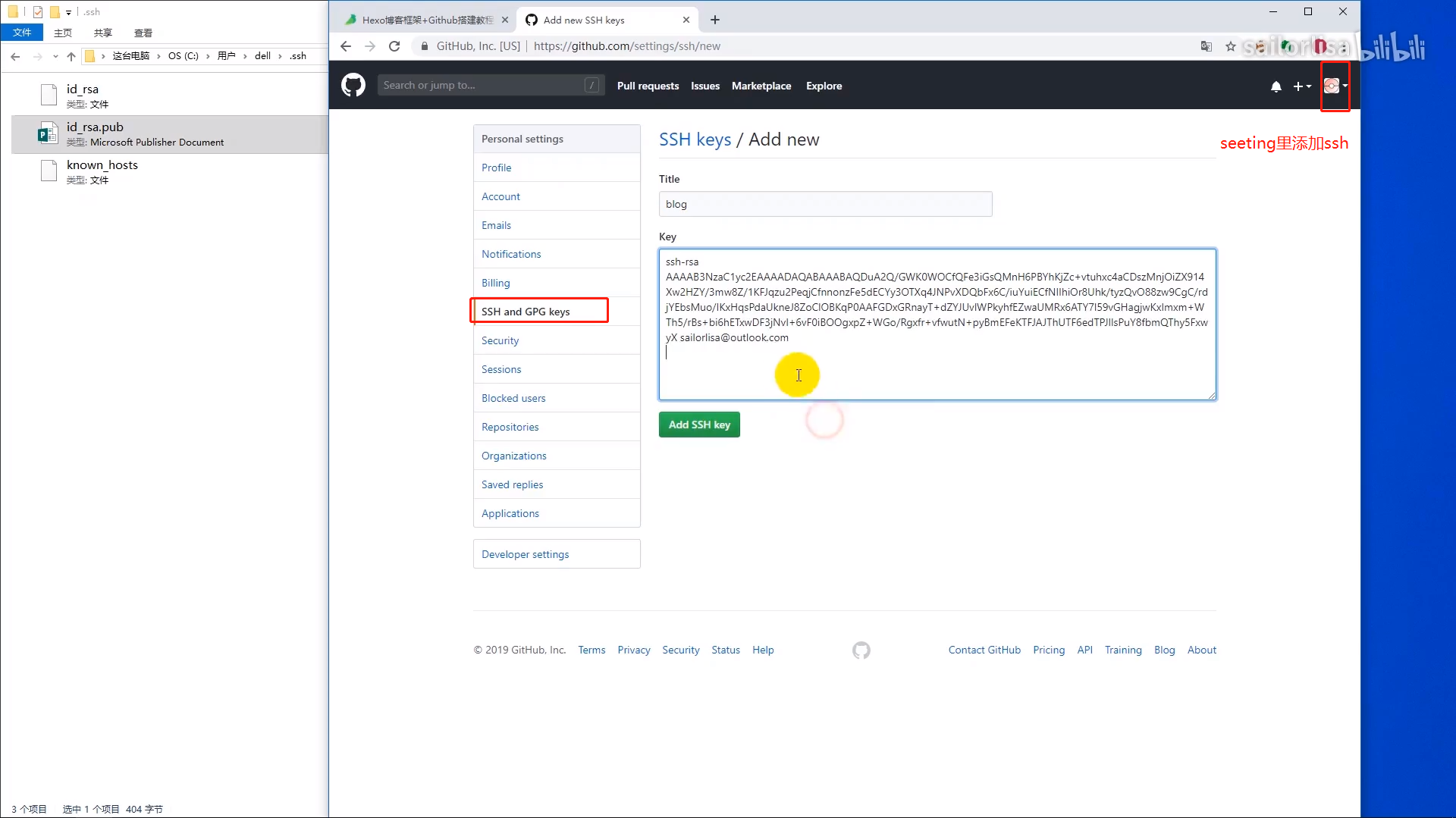The height and width of the screenshot is (818, 1456).
Task: Open Developer settings in the sidebar
Action: 526,553
